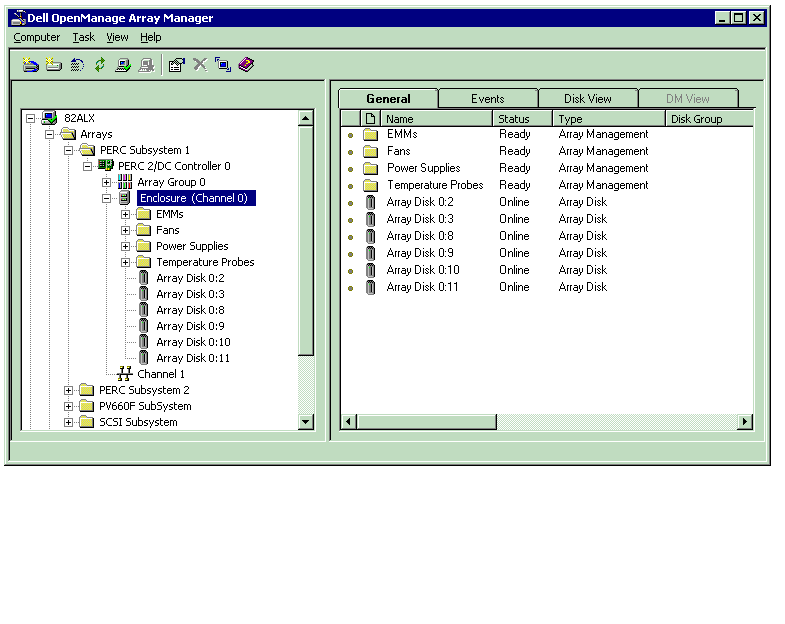Switch to the Disk View tab
This screenshot has height=624, width=785.
point(588,99)
